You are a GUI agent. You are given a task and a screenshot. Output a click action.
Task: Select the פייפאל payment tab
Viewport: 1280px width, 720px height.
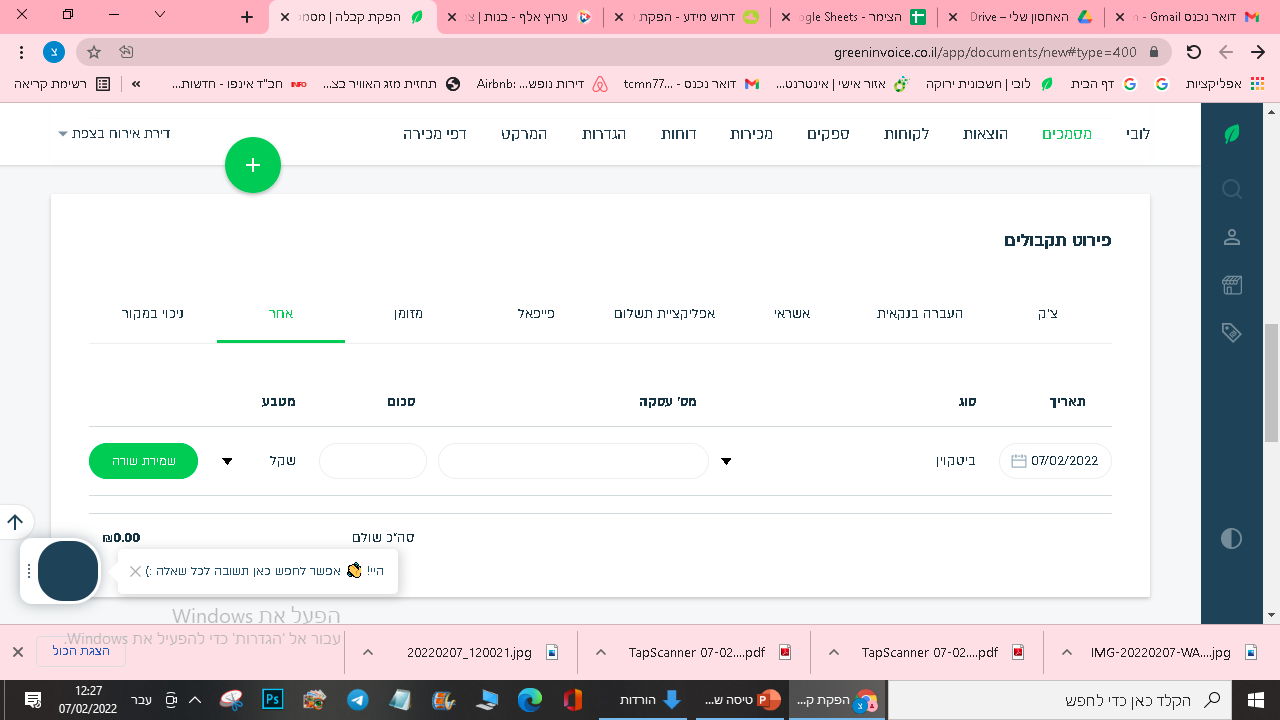point(536,314)
